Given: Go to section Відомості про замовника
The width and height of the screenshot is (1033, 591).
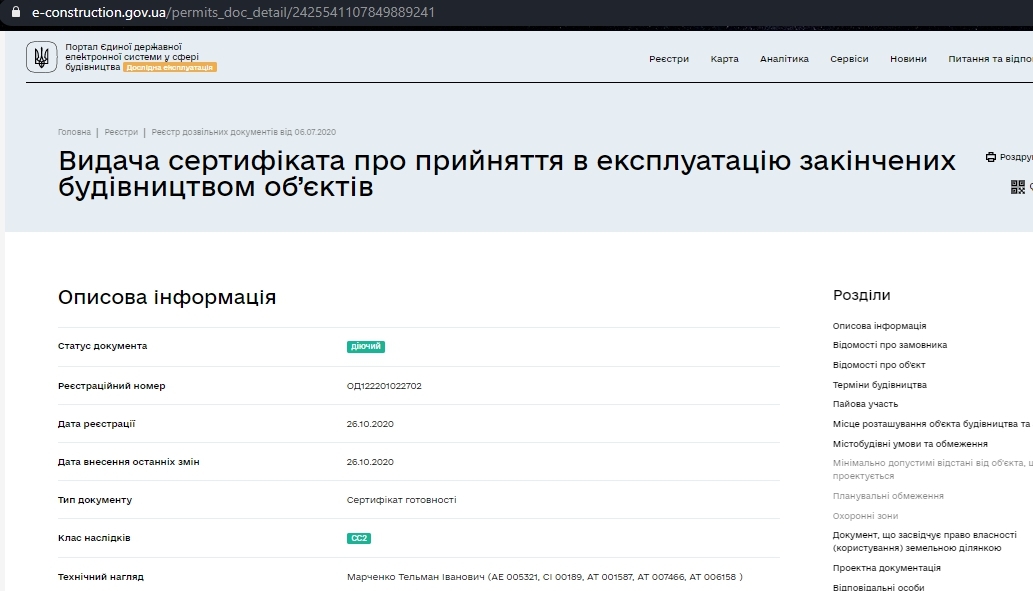Looking at the screenshot, I should pos(889,345).
